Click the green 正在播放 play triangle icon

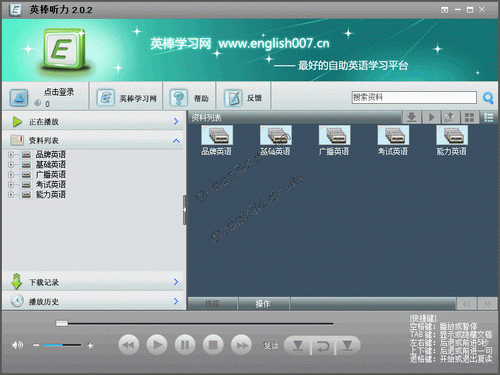click(x=17, y=122)
